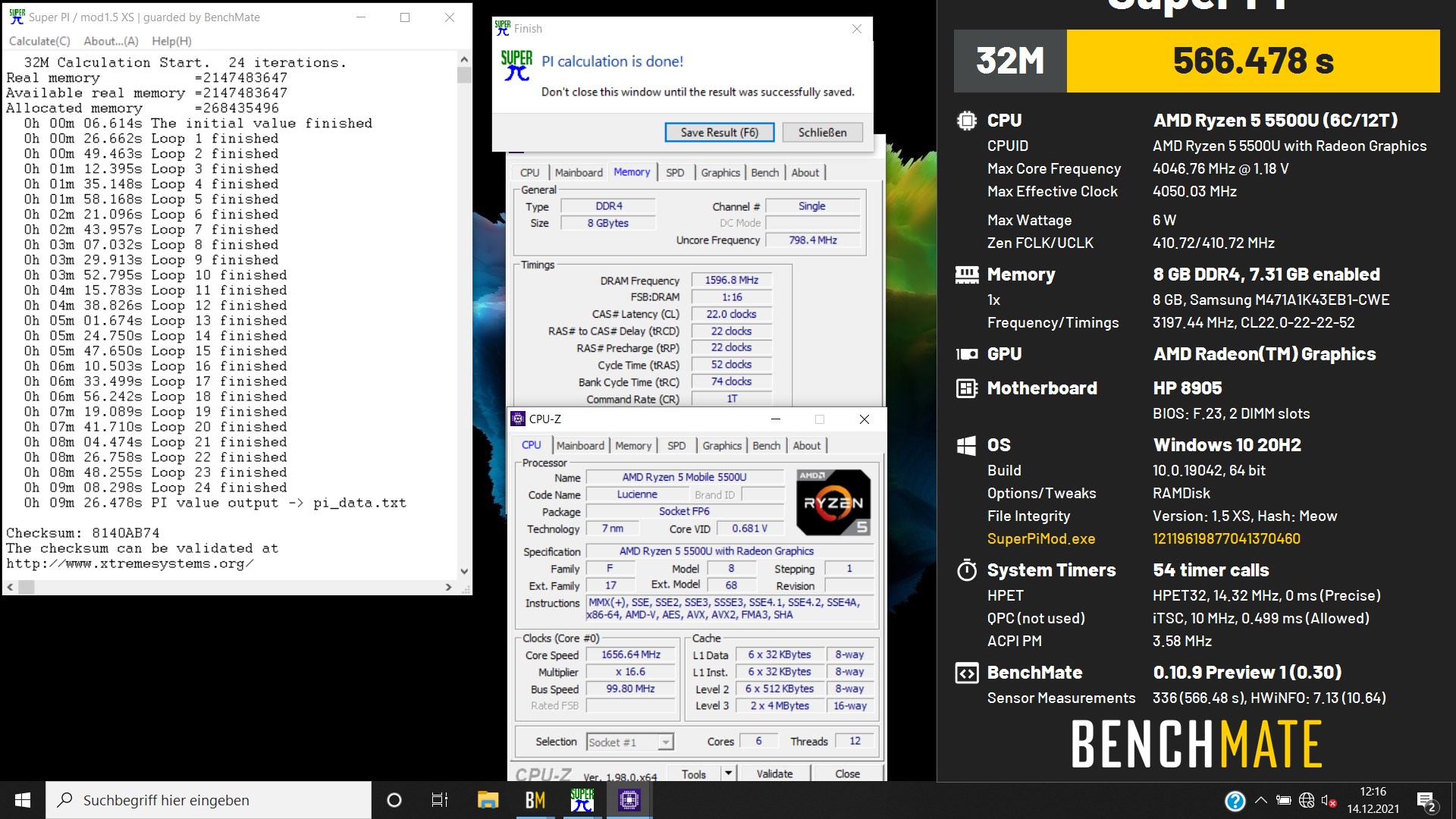Open the notification center icon
1456x819 pixels.
coord(1426,801)
